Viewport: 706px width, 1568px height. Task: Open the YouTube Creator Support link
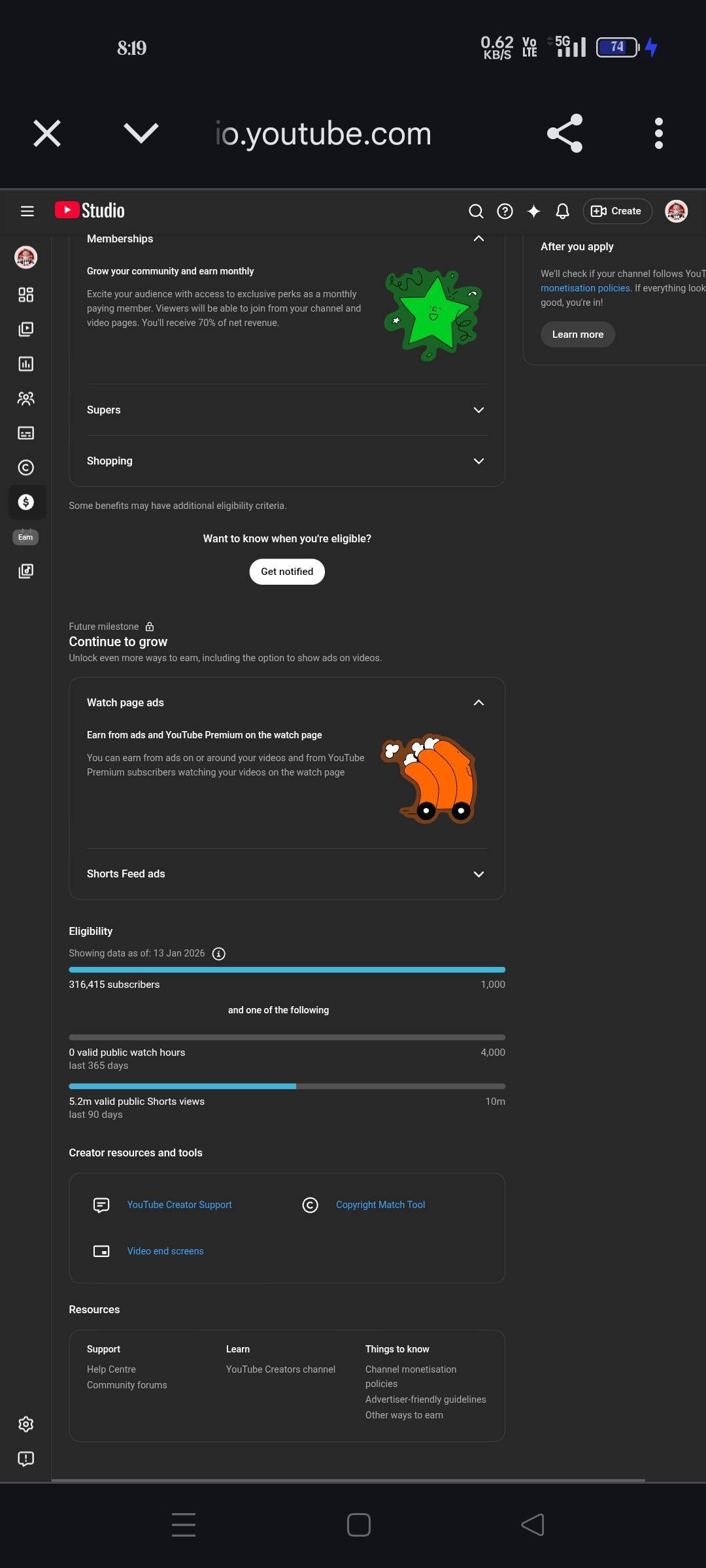pos(179,1205)
